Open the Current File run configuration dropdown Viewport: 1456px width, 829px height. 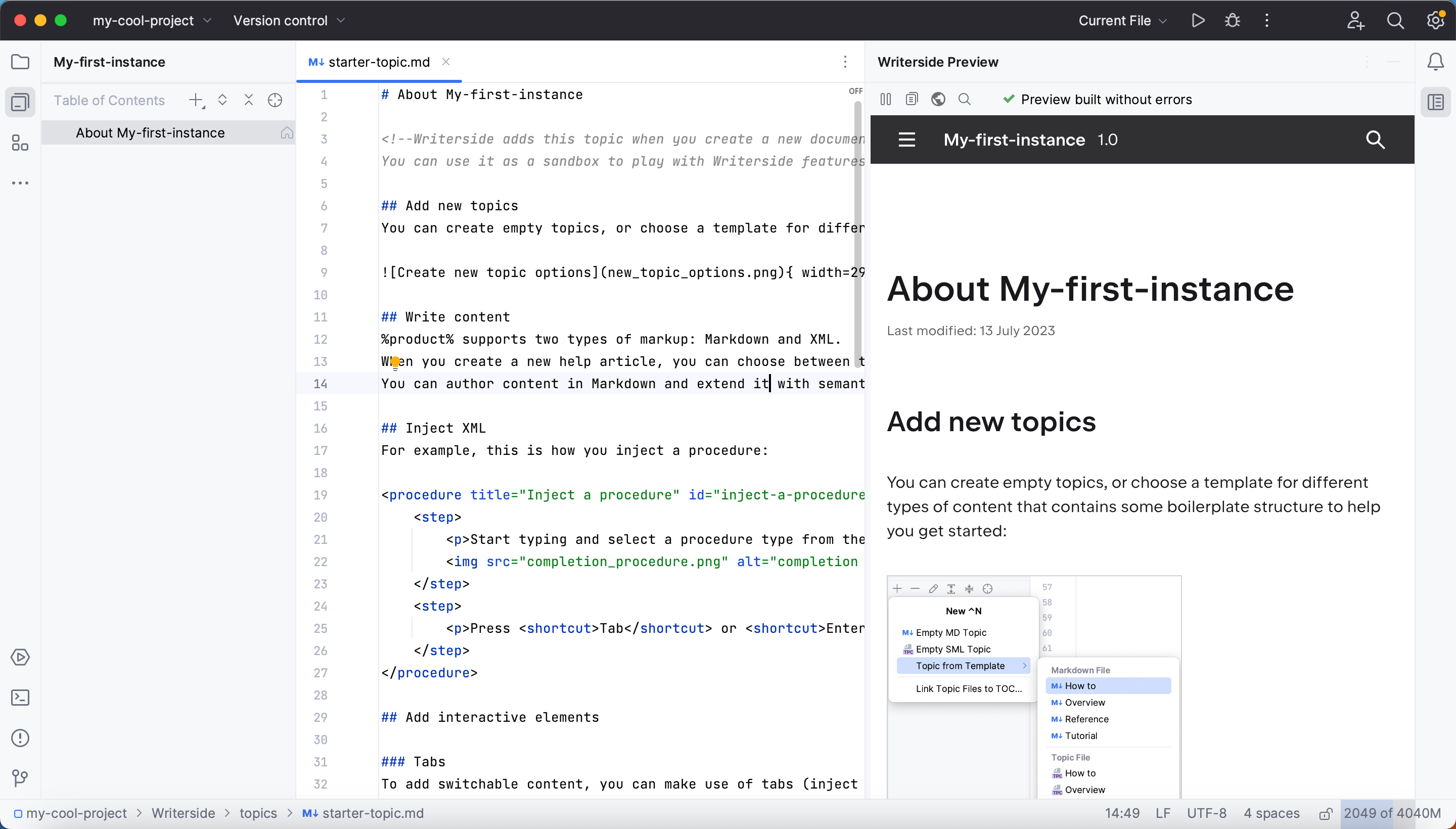coord(1122,21)
